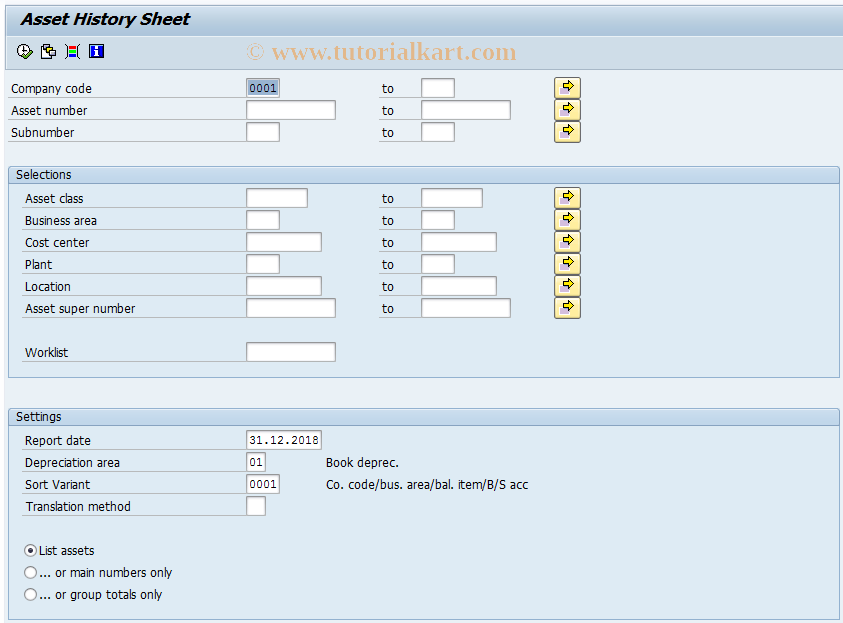843x623 pixels.
Task: Click the Asset History Sheet title
Action: point(105,19)
